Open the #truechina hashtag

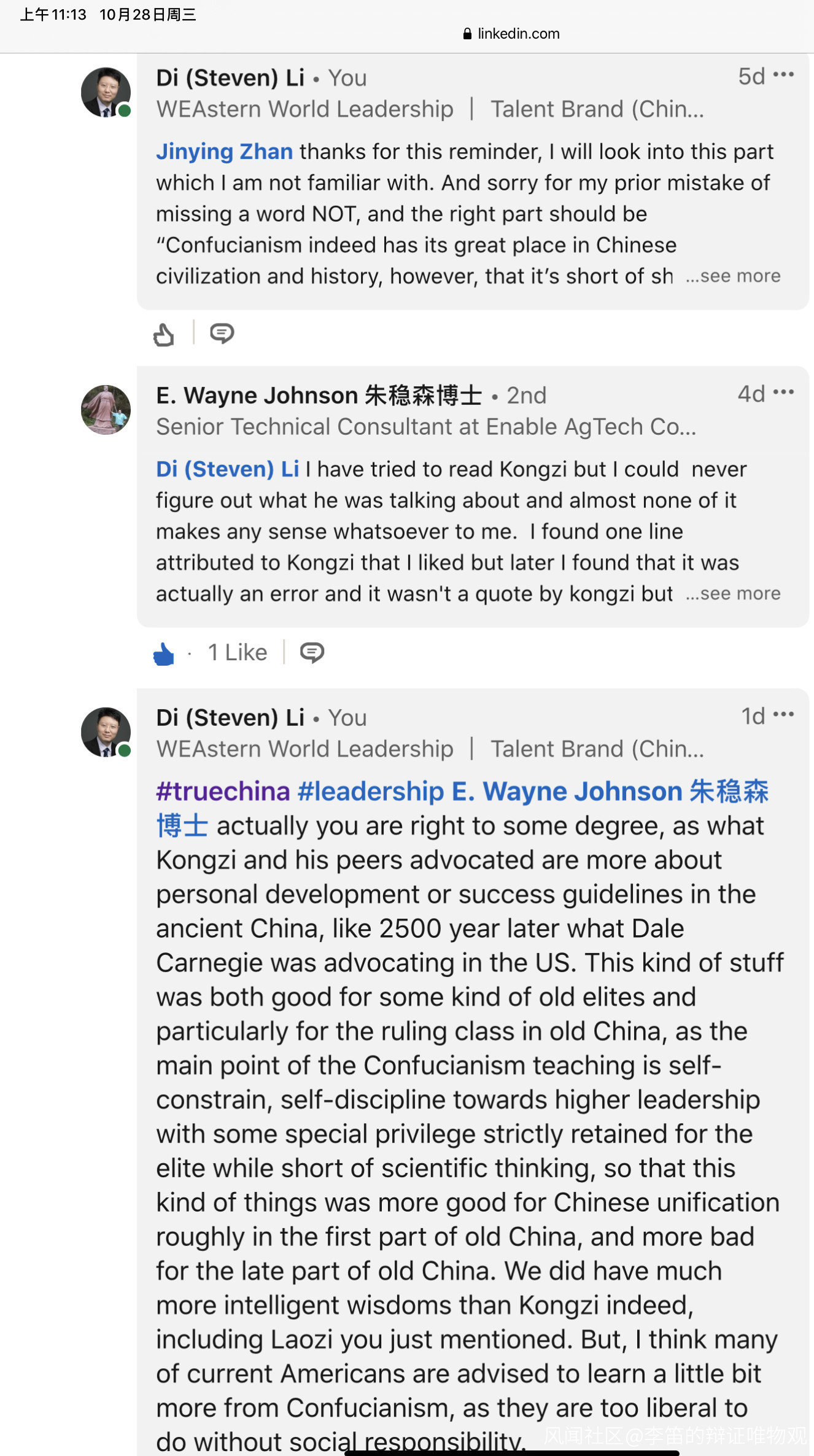pos(223,792)
